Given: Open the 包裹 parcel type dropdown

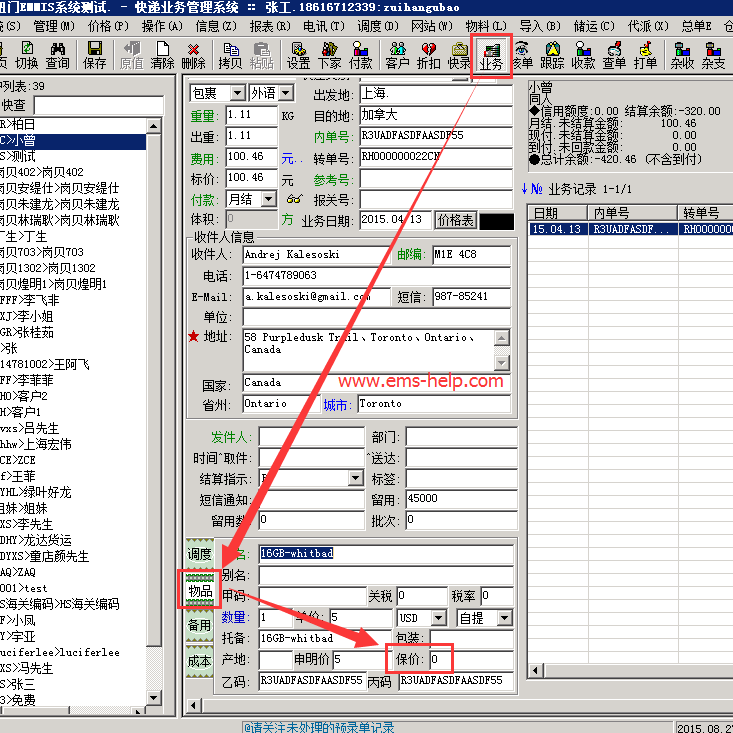Looking at the screenshot, I should tap(237, 93).
